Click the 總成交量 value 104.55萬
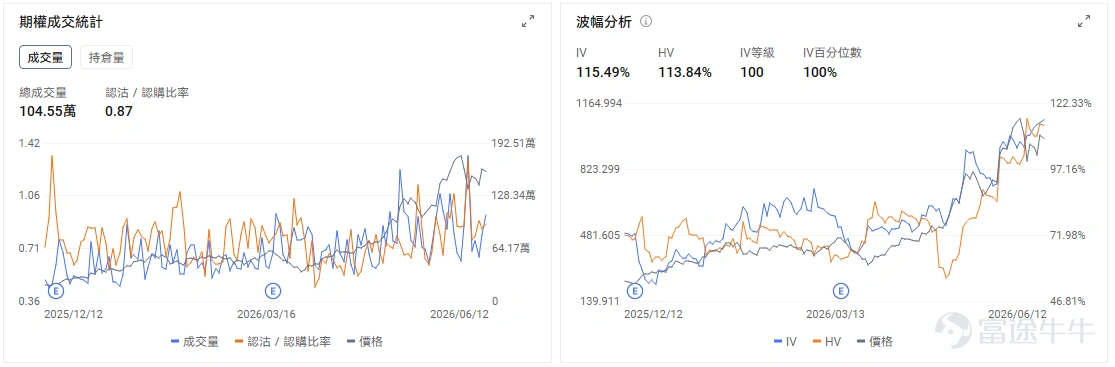The width and height of the screenshot is (1115, 367). click(48, 111)
